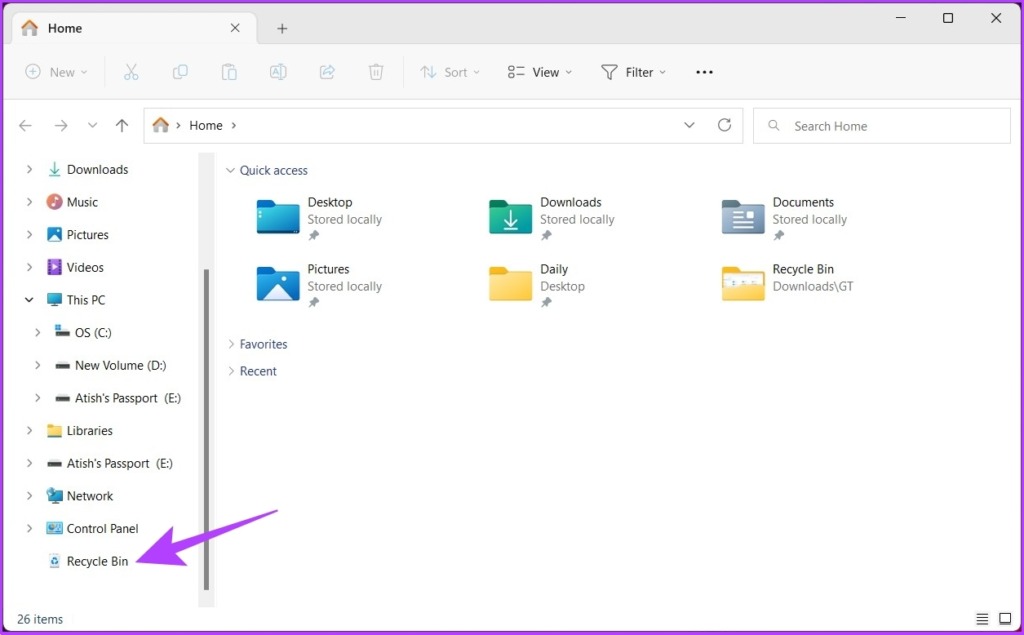Collapse the This PC tree node
The image size is (1024, 635).
click(x=29, y=300)
